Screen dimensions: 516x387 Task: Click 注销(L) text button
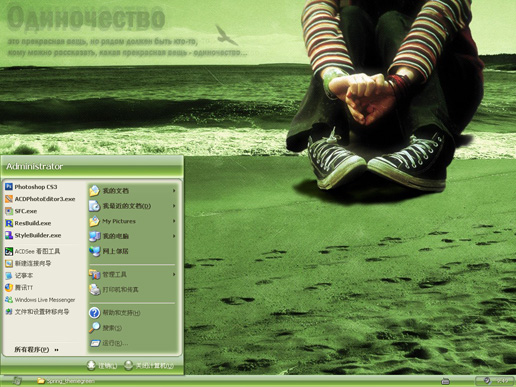pyautogui.click(x=108, y=366)
